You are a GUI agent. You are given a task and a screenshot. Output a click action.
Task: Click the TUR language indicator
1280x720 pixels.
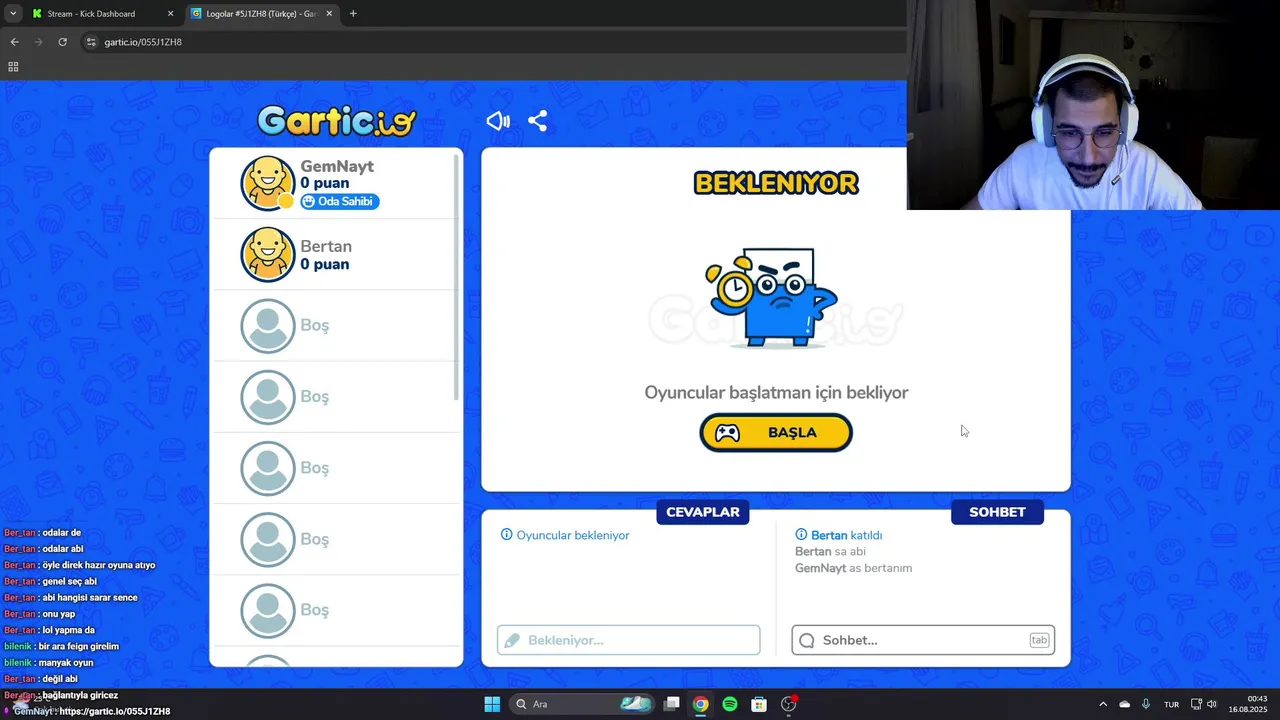[1171, 704]
